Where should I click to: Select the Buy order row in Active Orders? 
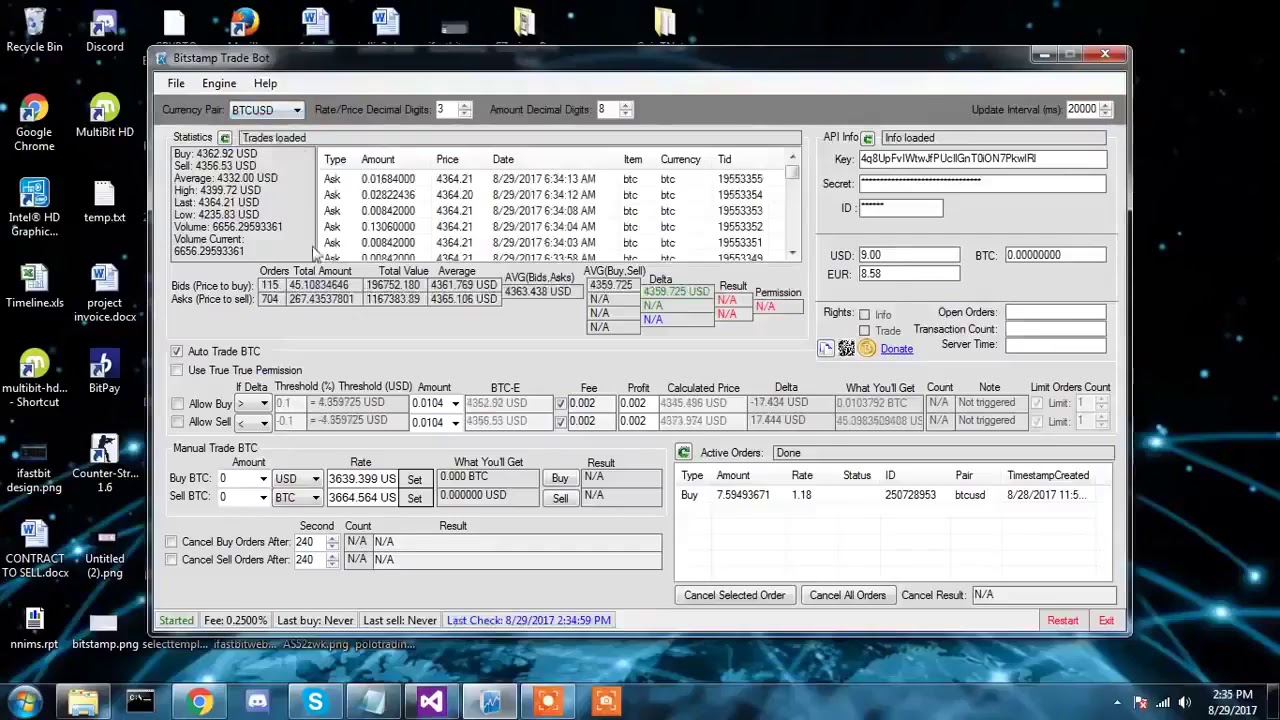click(x=893, y=495)
